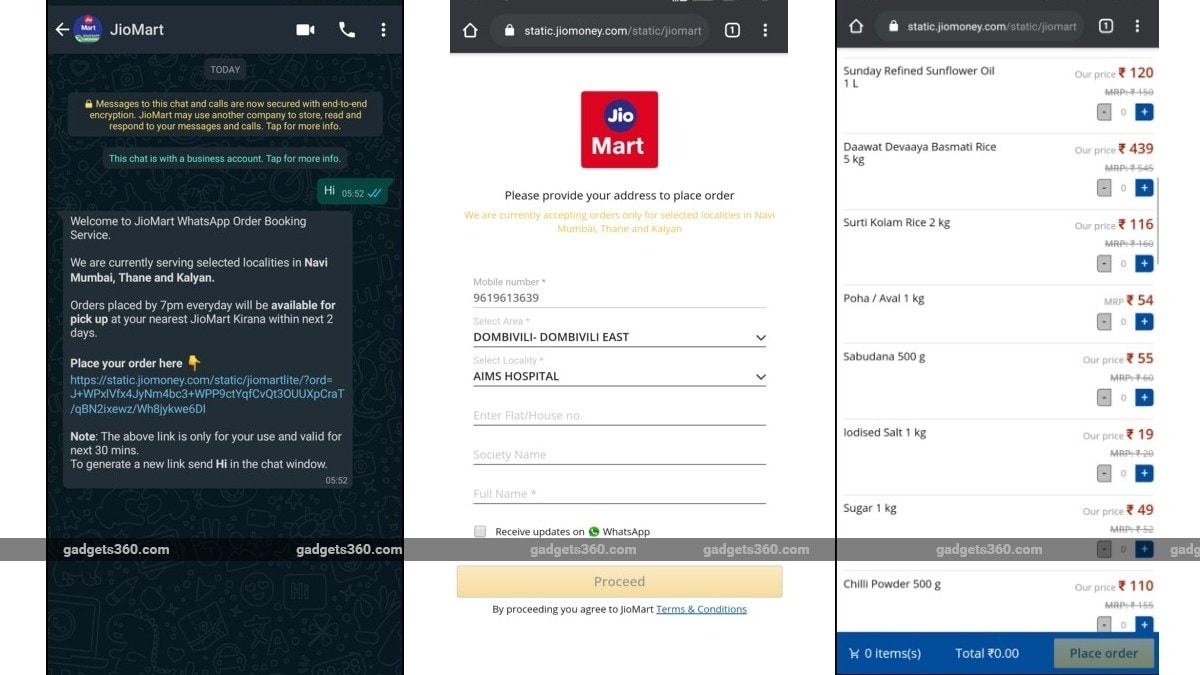Tap the JioMart logo on address page

point(619,129)
